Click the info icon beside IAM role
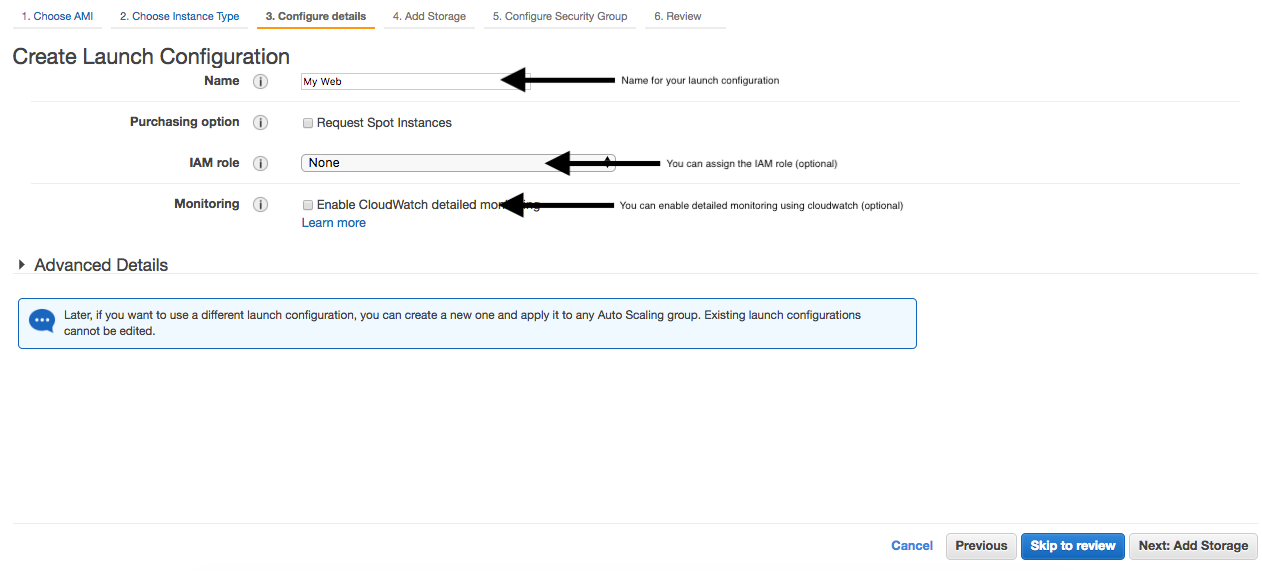Viewport: 1262px width, 571px height. click(x=260, y=164)
